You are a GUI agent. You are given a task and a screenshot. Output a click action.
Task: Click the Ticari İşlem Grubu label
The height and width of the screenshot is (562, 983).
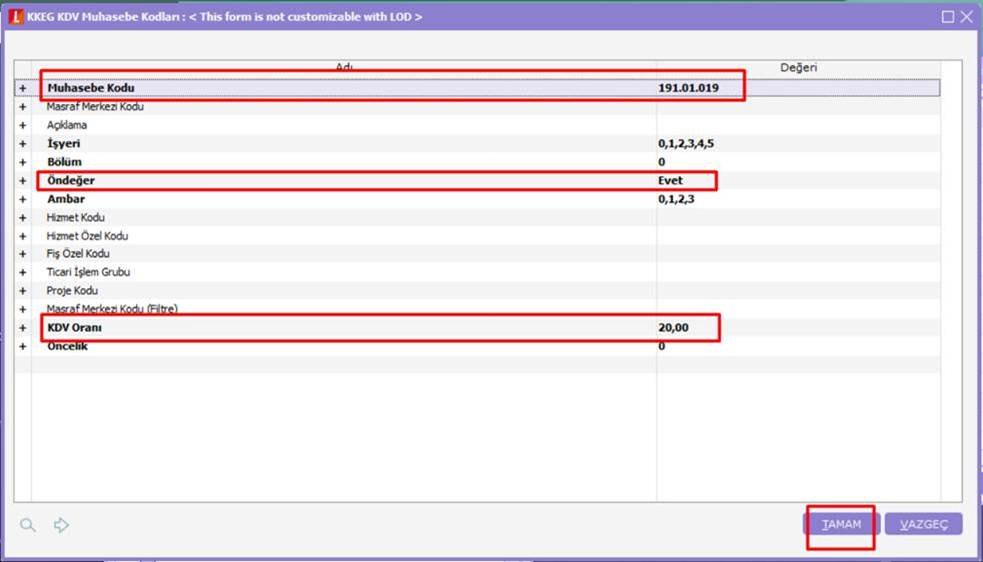[x=88, y=272]
